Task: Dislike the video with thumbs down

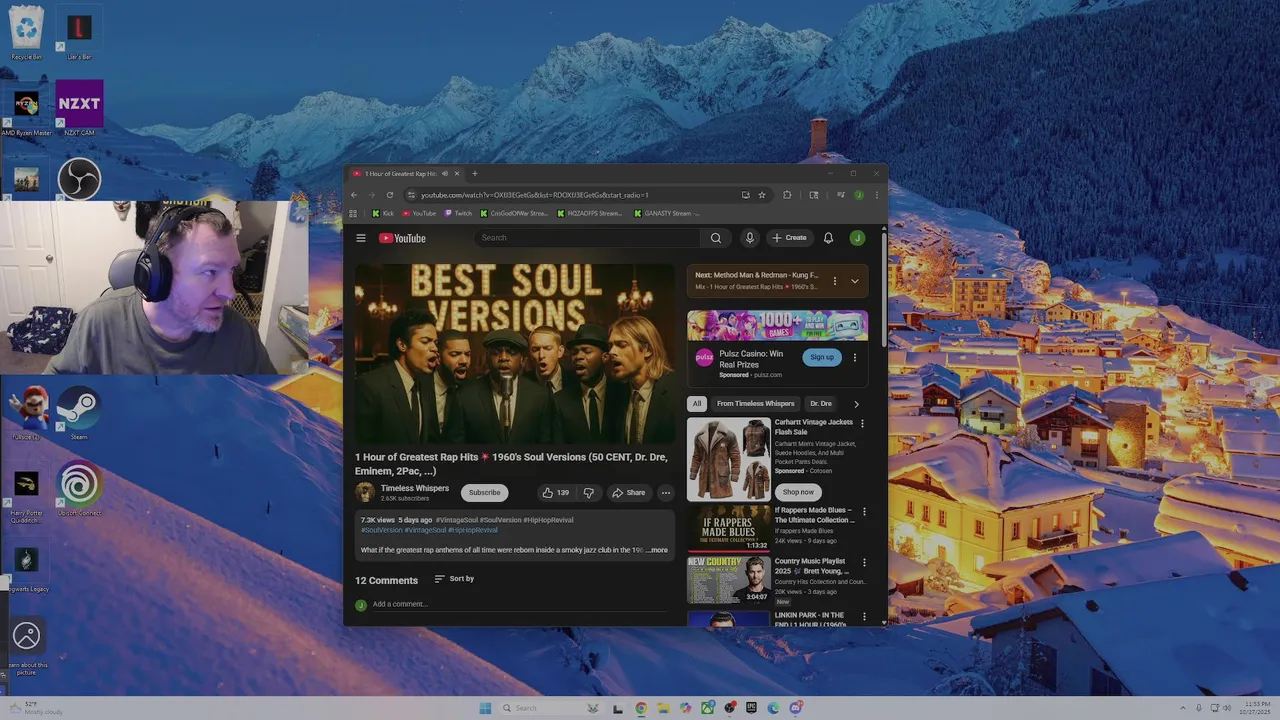Action: pos(589,493)
